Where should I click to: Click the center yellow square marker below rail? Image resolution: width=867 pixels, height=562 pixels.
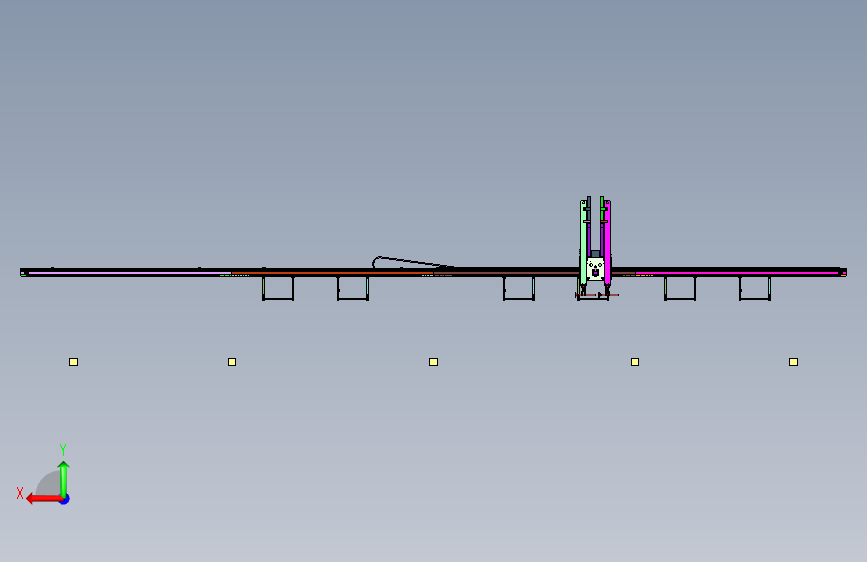(x=434, y=362)
